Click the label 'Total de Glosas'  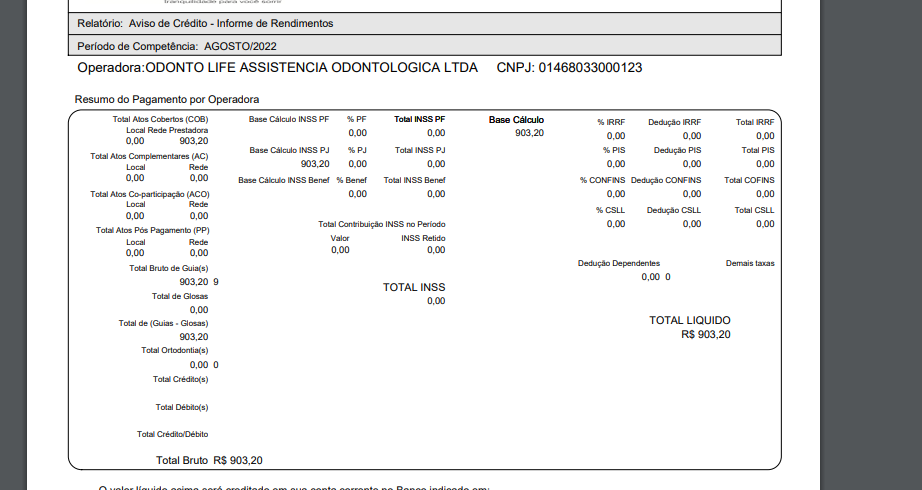coord(180,296)
